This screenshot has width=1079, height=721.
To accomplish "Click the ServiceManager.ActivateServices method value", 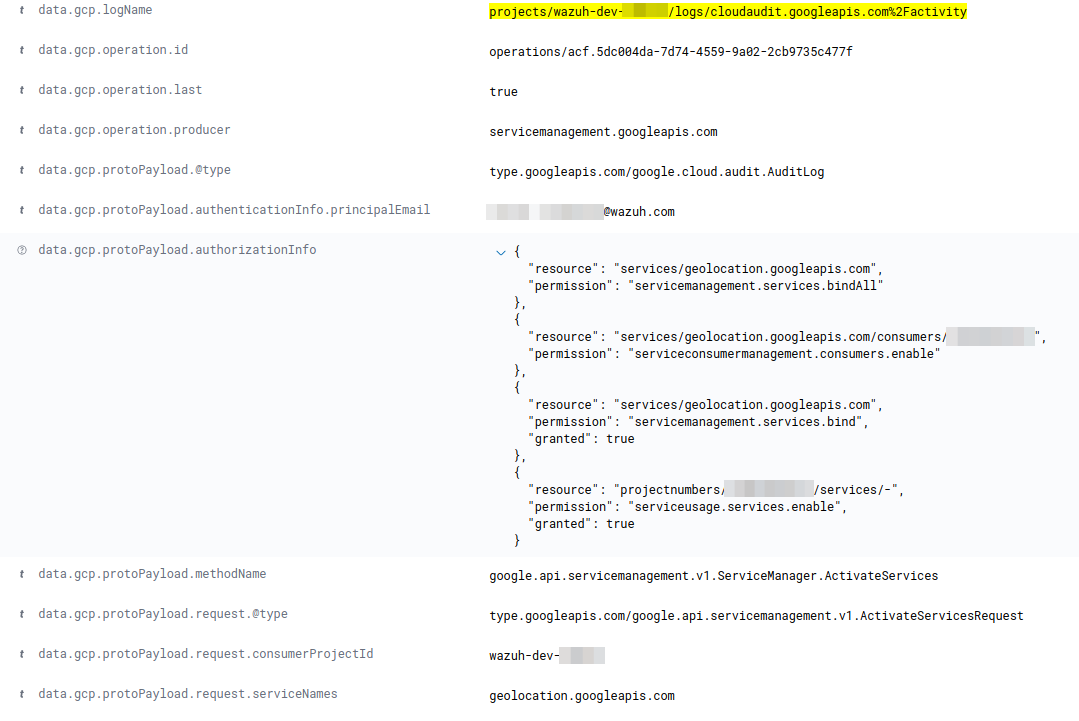I will click(x=714, y=576).
